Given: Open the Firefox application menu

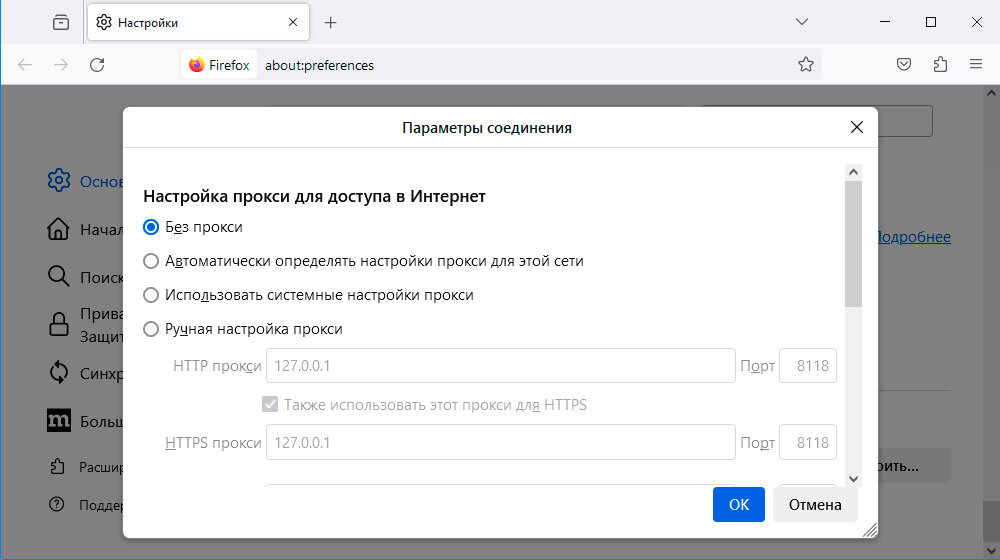Looking at the screenshot, I should pos(976,64).
